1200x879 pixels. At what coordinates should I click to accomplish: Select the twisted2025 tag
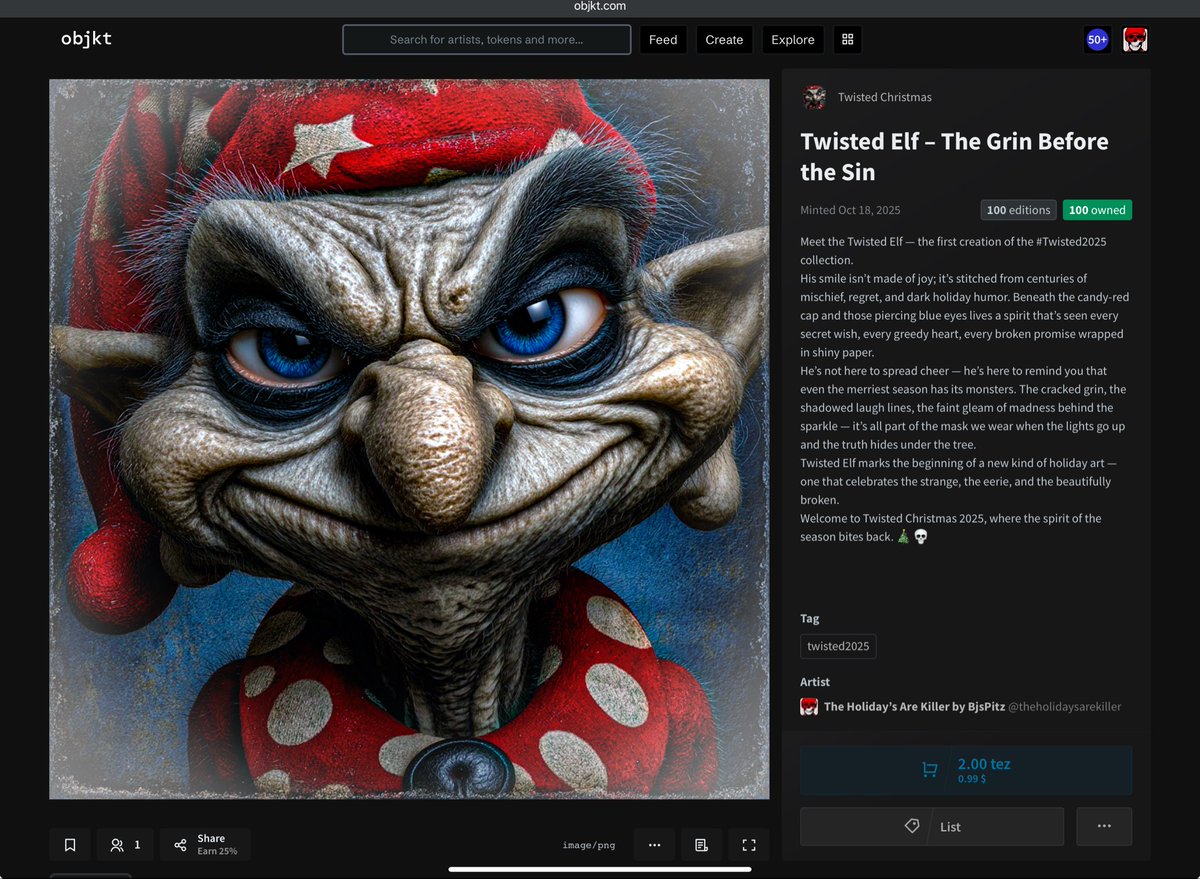click(x=838, y=646)
